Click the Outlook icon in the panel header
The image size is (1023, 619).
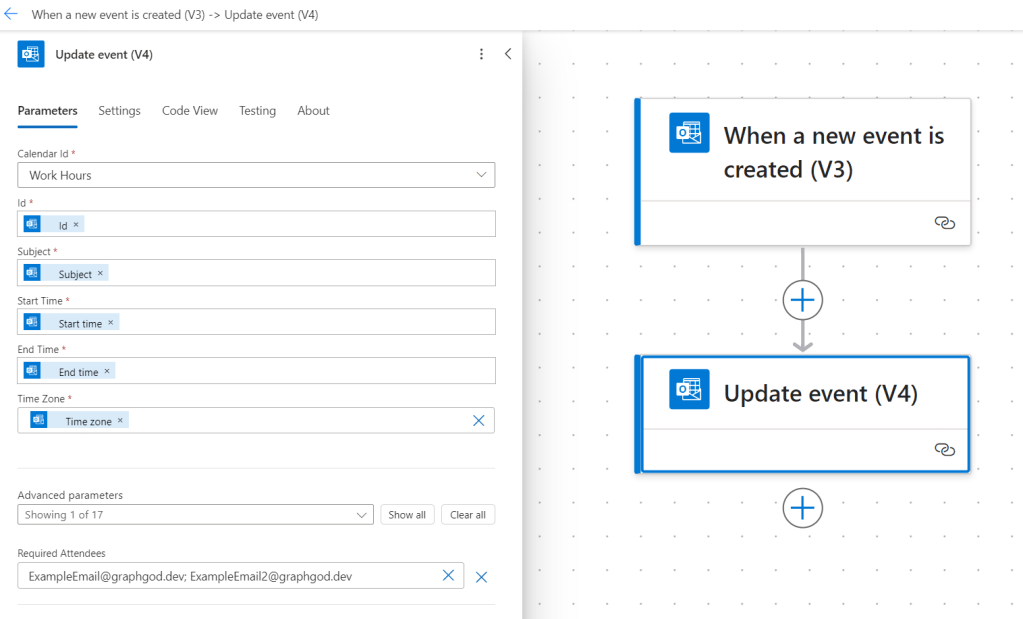coord(30,54)
